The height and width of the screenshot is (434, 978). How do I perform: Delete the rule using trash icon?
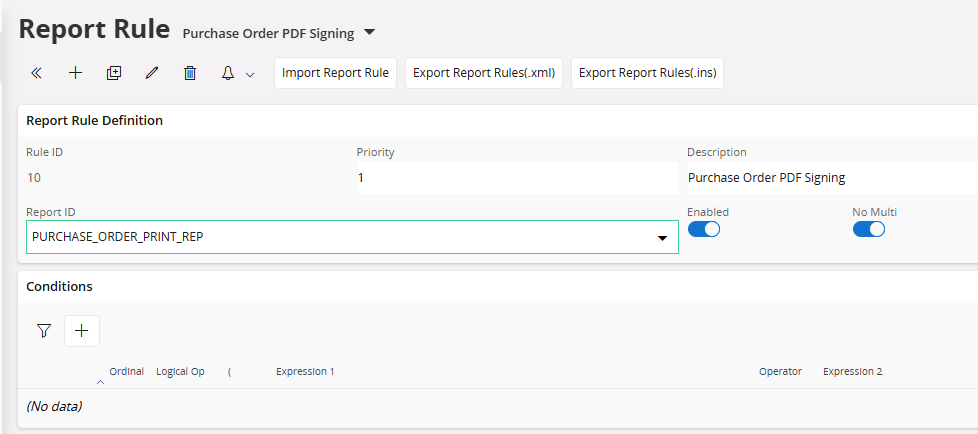click(190, 73)
